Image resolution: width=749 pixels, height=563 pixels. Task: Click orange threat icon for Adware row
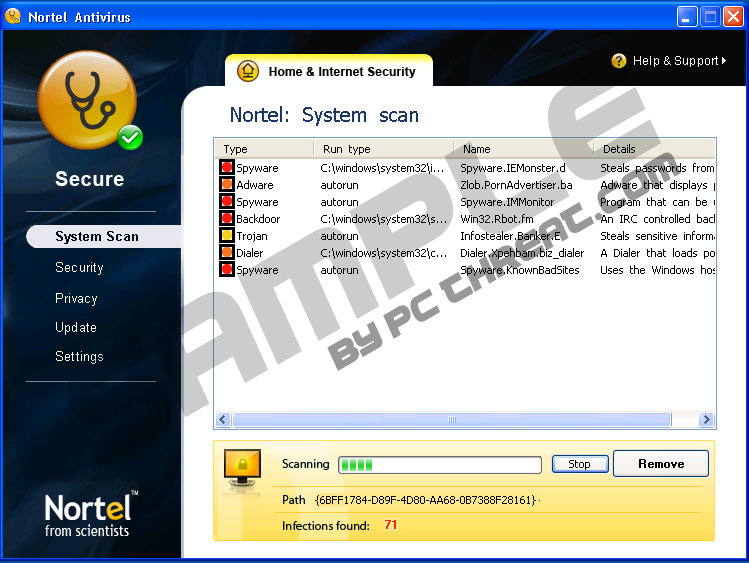227,185
